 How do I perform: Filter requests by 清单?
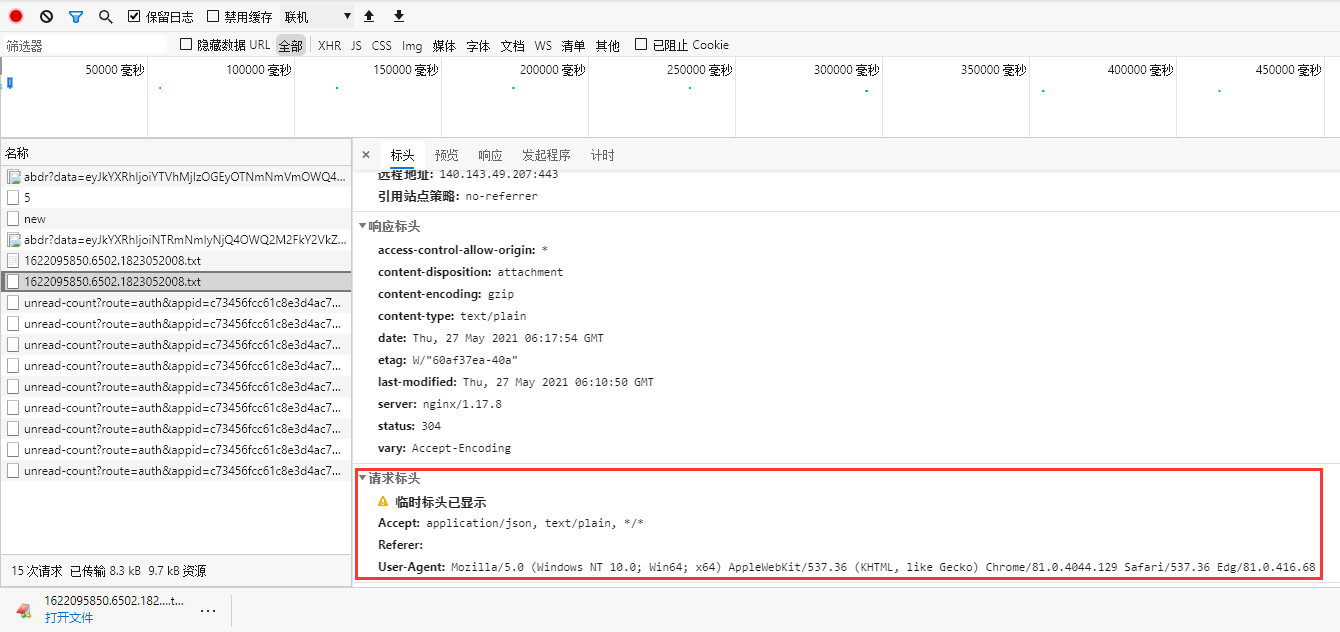coord(573,46)
